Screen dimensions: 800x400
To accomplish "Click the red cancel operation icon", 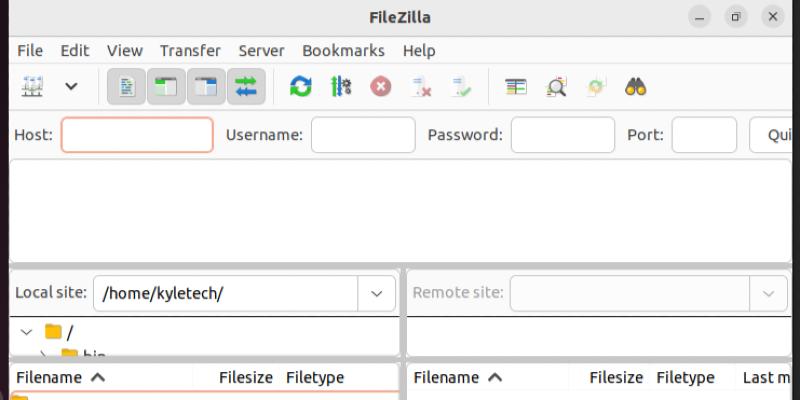I will [x=381, y=87].
